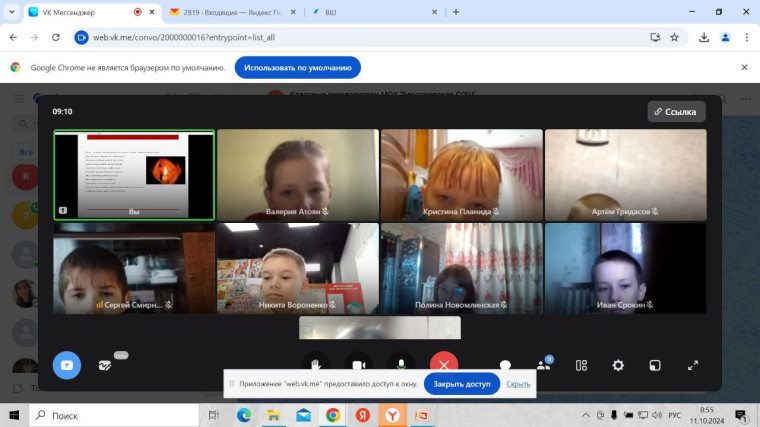This screenshot has height=427, width=760.
Task: Go forward in browser history
Action: point(34,37)
